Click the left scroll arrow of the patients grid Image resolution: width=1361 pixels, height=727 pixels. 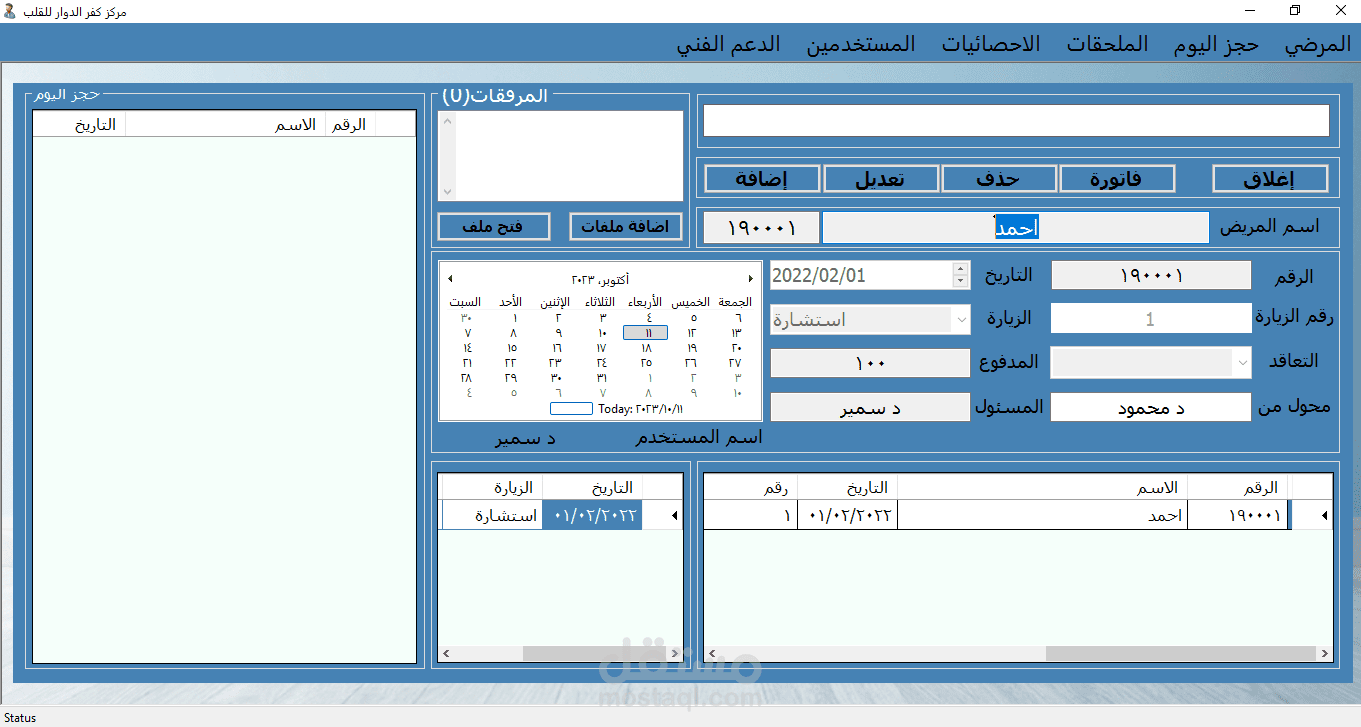pos(712,654)
